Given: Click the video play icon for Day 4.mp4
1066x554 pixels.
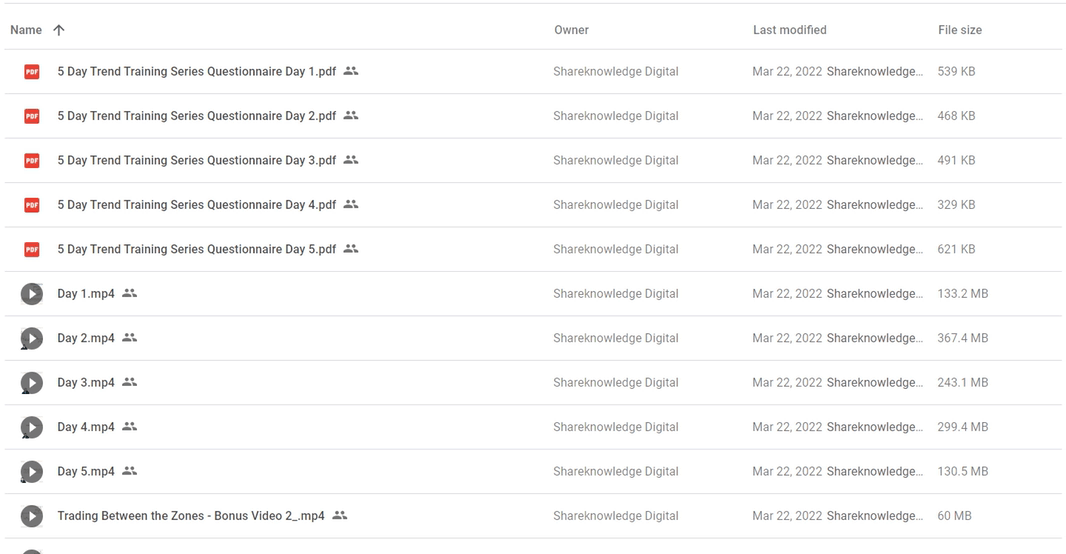Looking at the screenshot, I should 31,427.
